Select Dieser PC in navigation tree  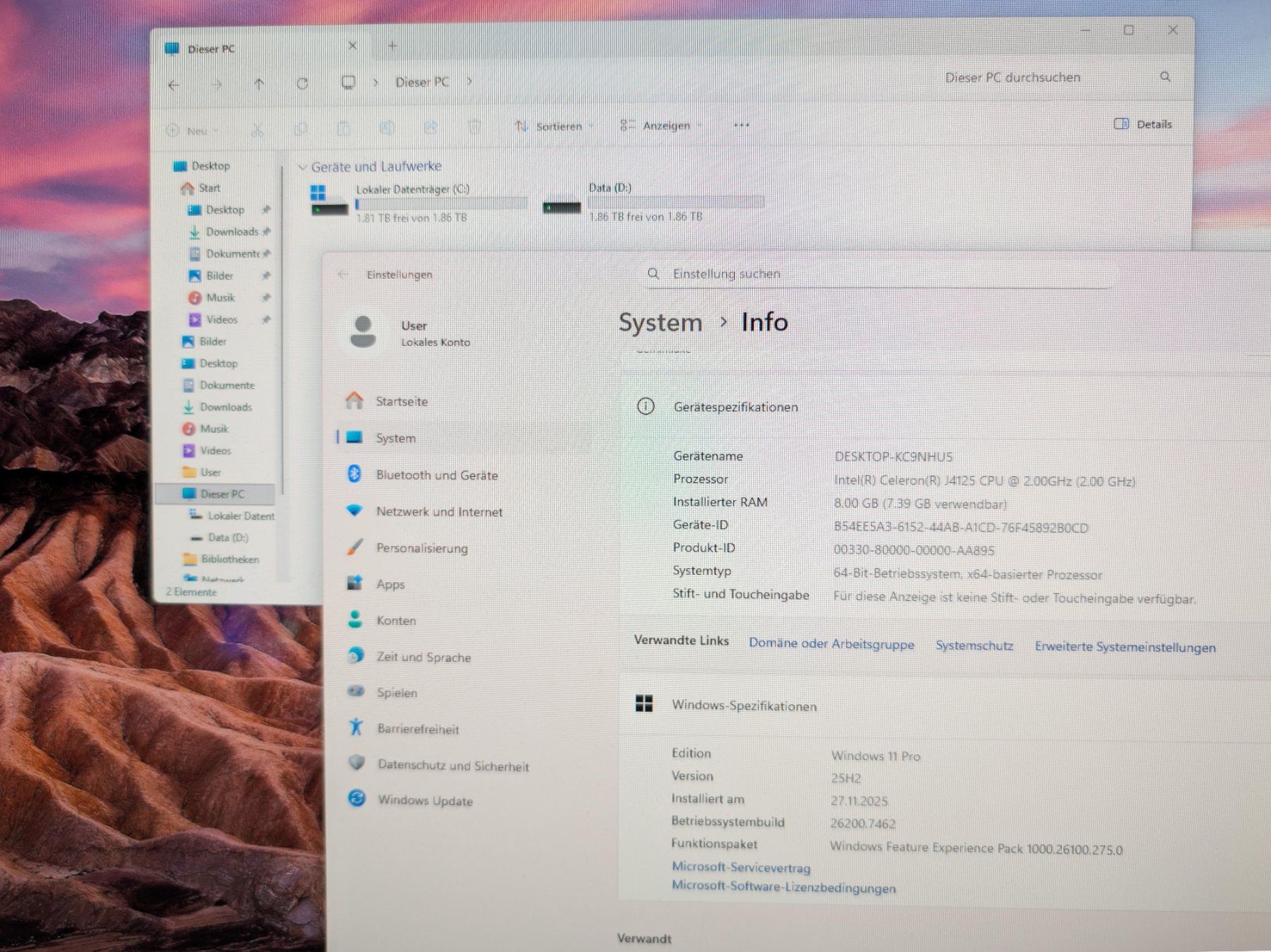pyautogui.click(x=214, y=494)
